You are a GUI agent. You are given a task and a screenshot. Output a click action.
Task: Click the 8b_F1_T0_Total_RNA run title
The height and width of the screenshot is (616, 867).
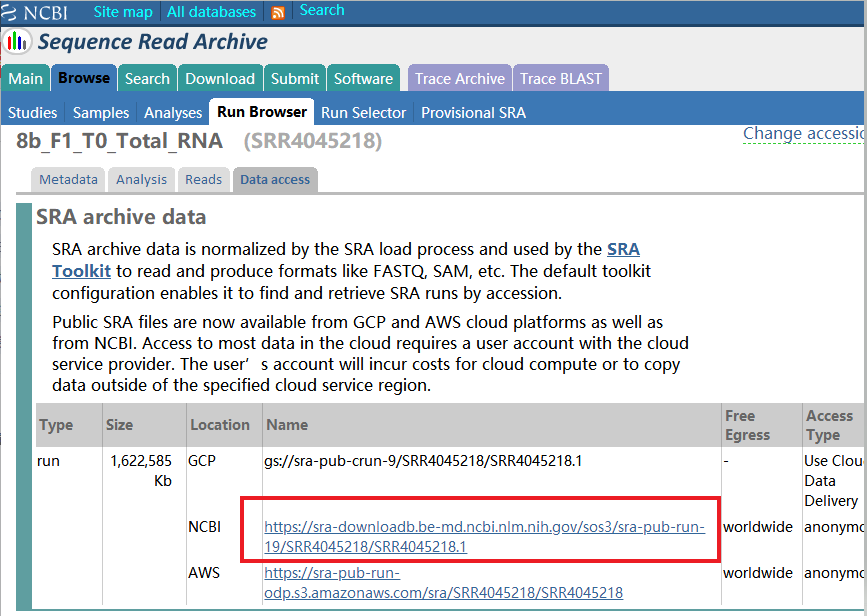point(119,141)
